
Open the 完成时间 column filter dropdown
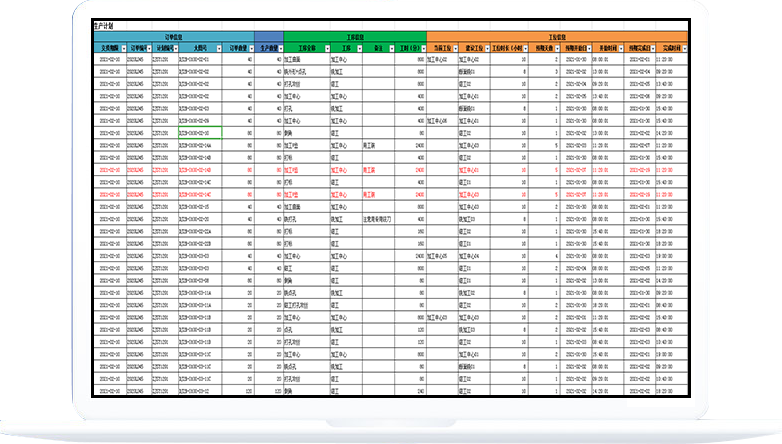click(684, 47)
